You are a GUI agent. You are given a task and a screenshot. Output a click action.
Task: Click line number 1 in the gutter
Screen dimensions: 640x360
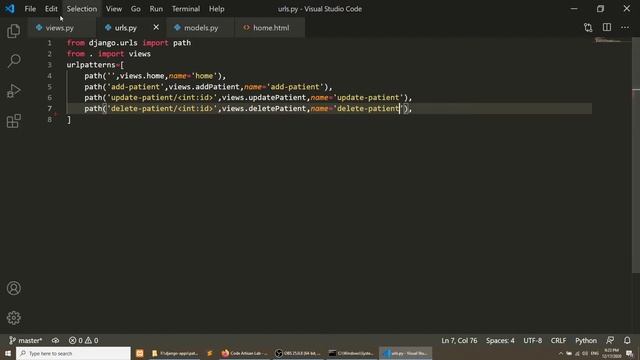pyautogui.click(x=49, y=43)
